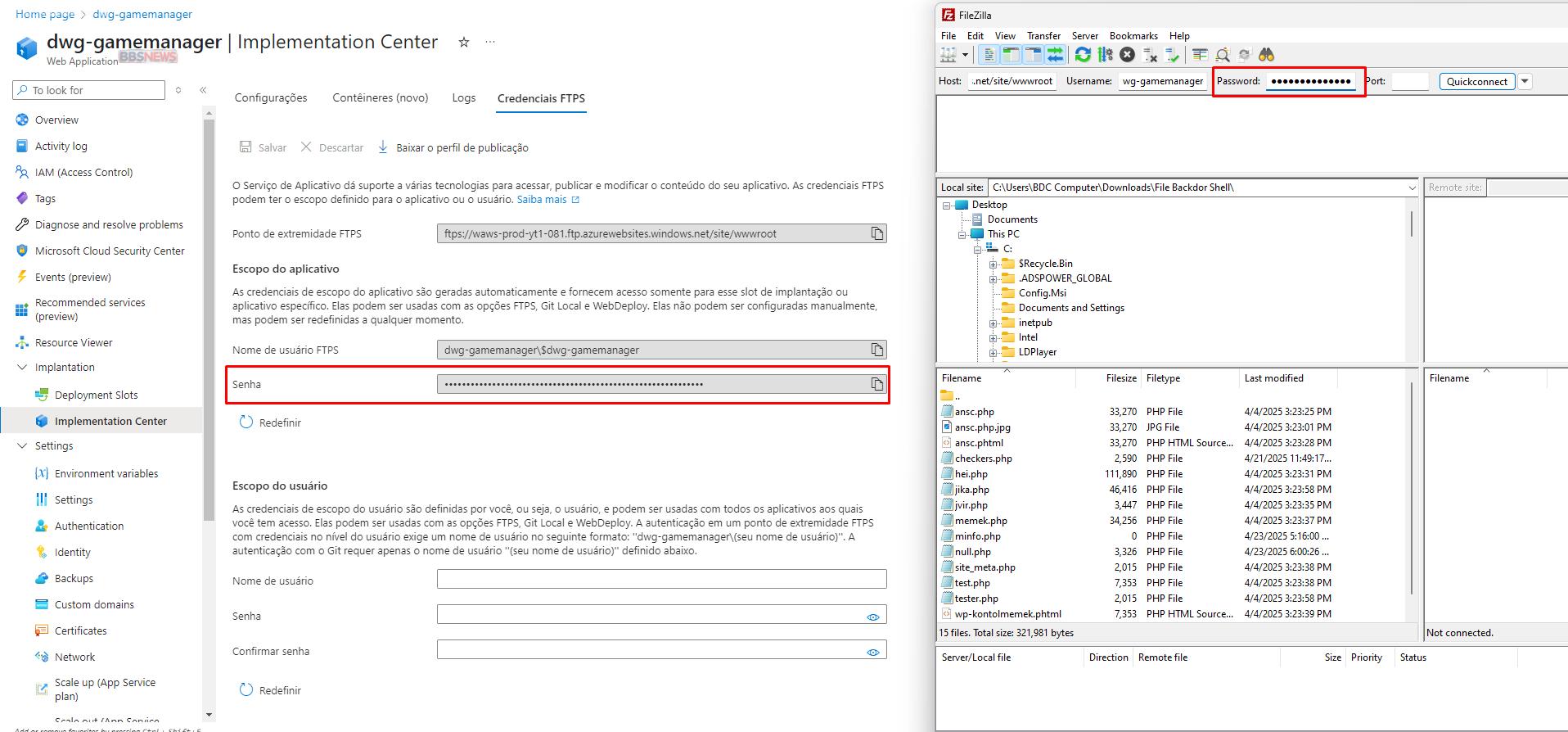
Task: Click the Saiba mais link
Action: pyautogui.click(x=542, y=200)
